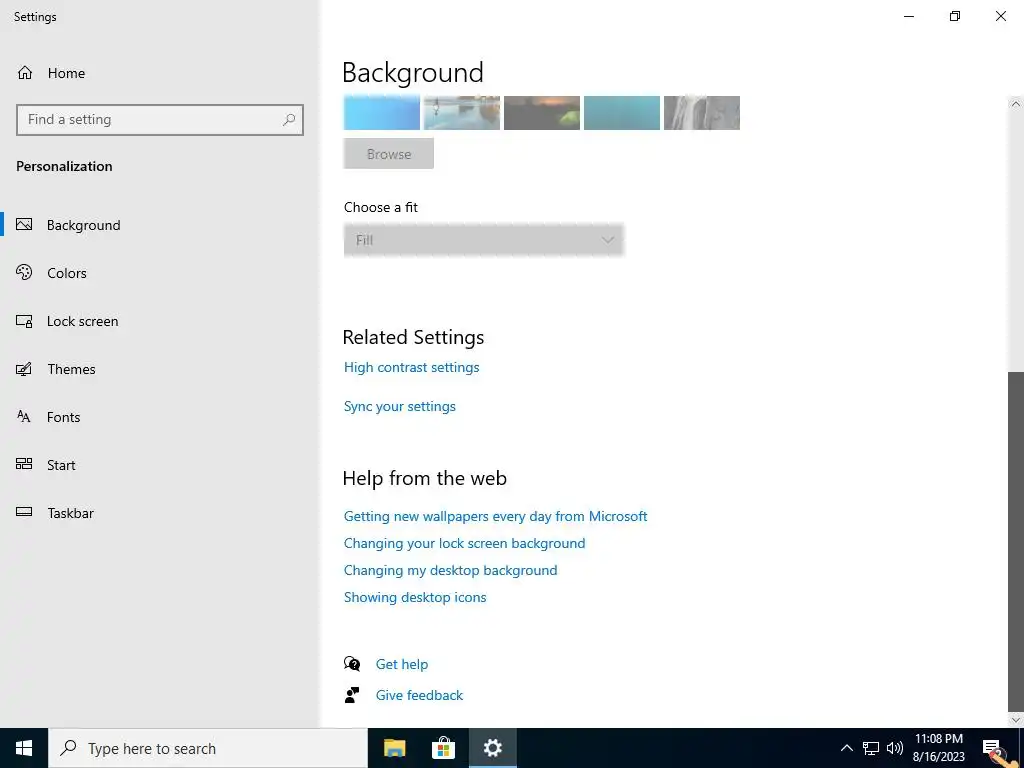Click the Taskbar icon in sidebar
This screenshot has width=1024, height=768.
[x=24, y=512]
